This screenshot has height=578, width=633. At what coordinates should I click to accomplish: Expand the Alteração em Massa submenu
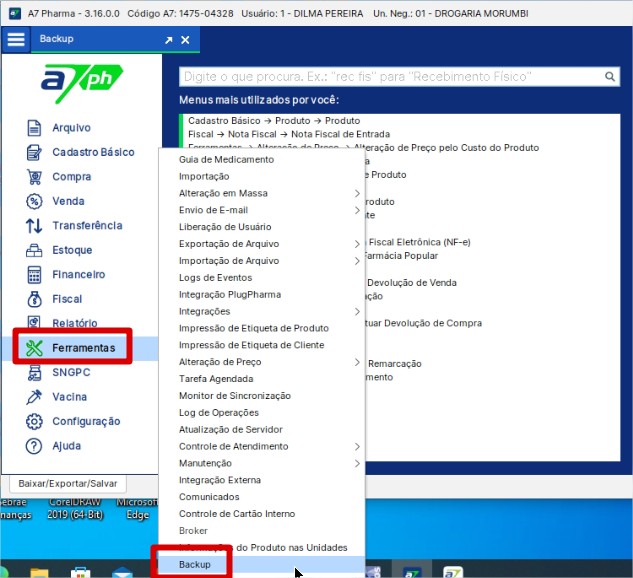[357, 193]
